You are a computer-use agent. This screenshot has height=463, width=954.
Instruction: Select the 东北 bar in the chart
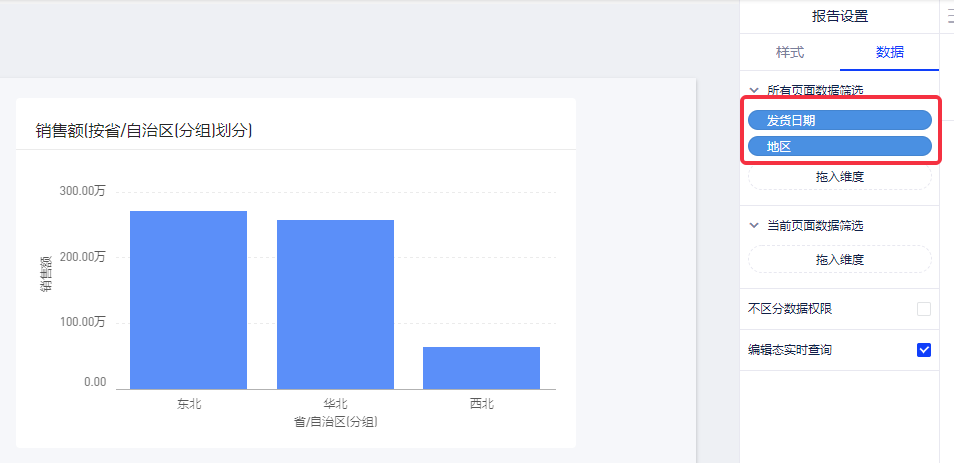[x=188, y=300]
